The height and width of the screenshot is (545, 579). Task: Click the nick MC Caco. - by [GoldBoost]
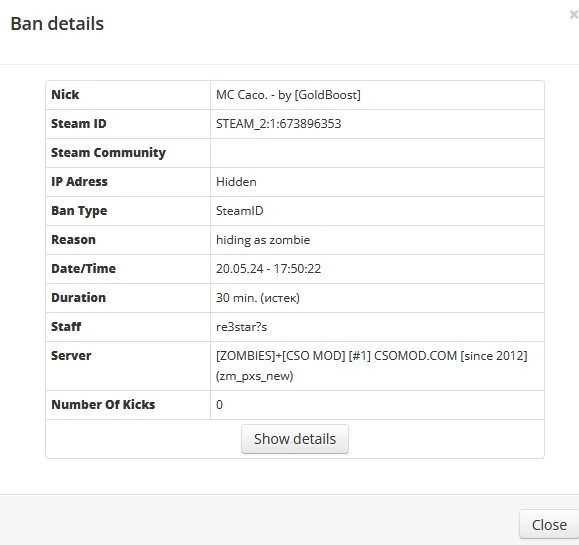[288, 95]
